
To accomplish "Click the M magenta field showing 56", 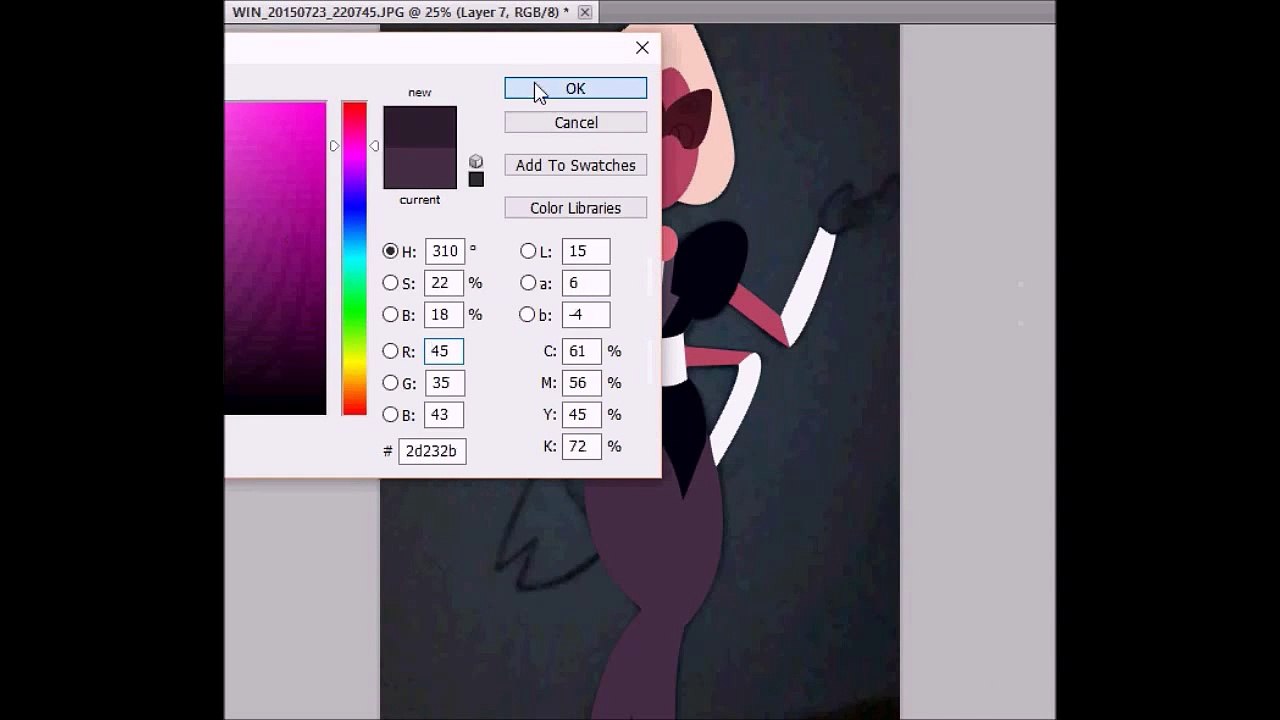I will (x=581, y=382).
